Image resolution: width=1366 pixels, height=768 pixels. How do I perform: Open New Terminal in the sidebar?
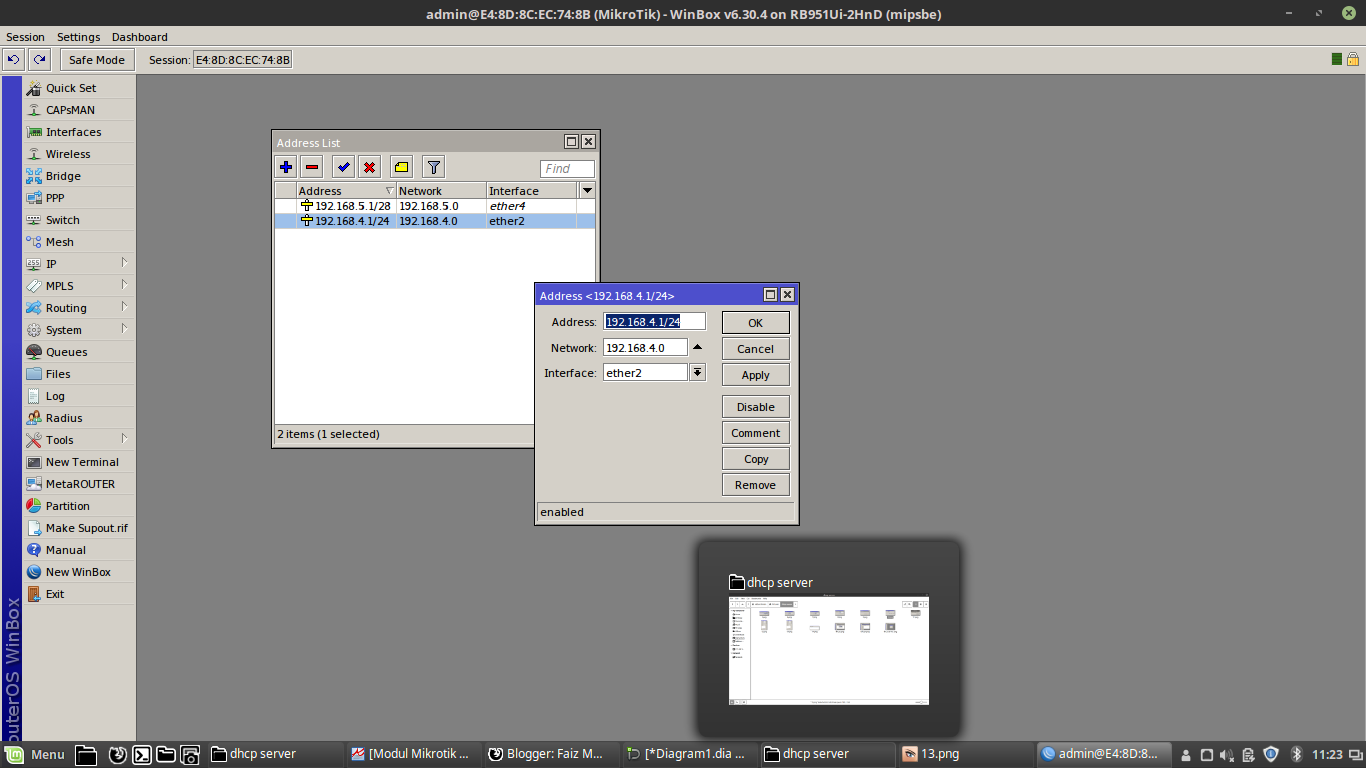[78, 462]
